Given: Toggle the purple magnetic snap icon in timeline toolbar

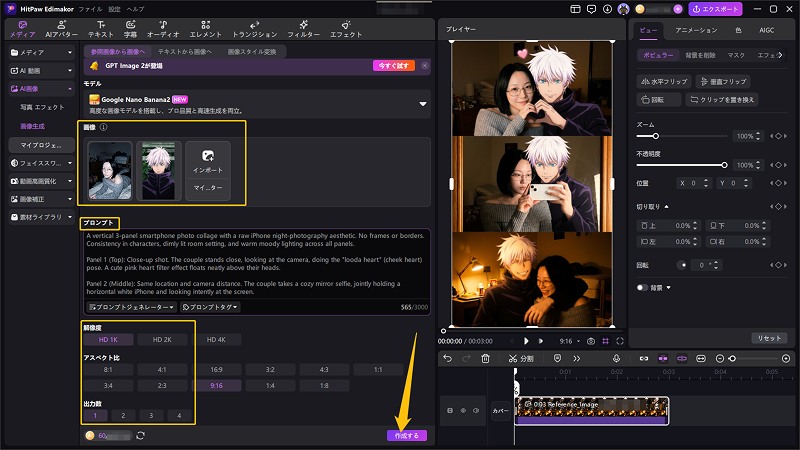Looking at the screenshot, I should [x=663, y=359].
